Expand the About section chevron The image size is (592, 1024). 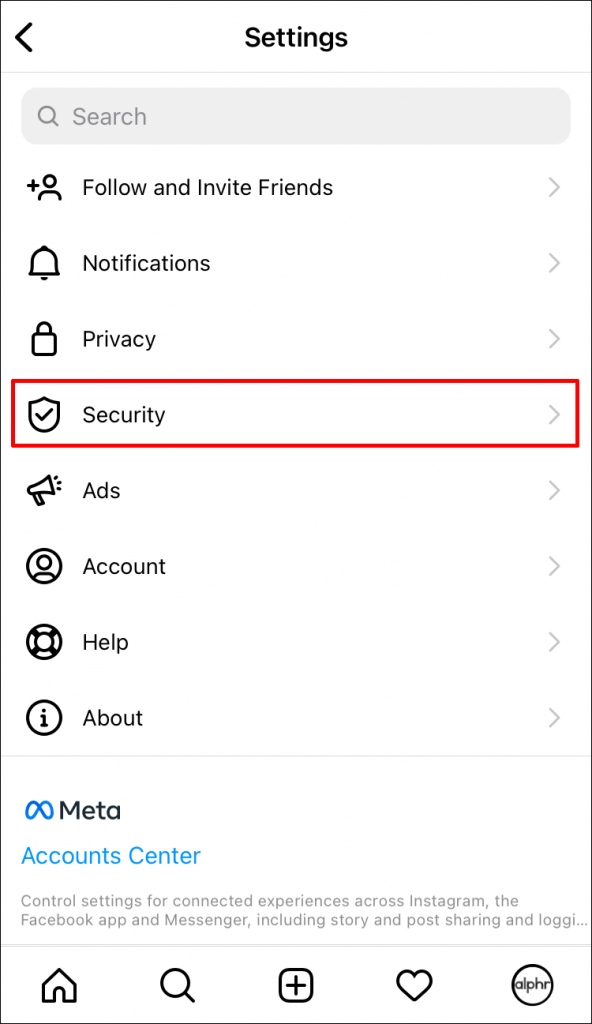pyautogui.click(x=555, y=717)
